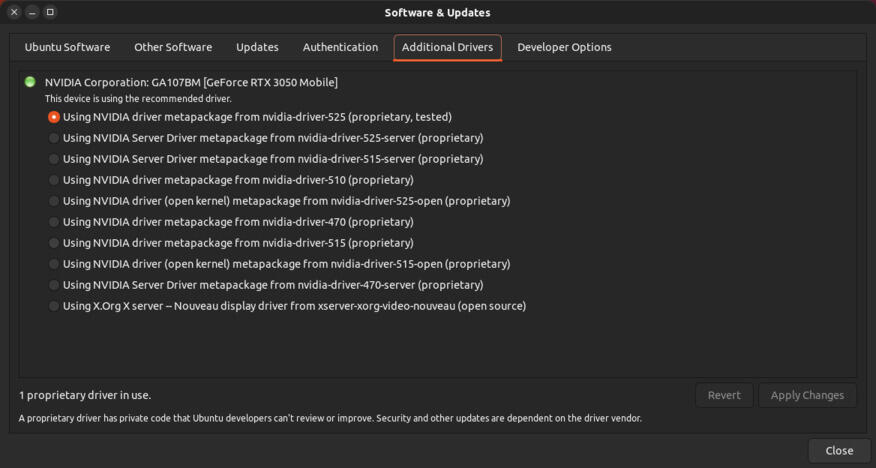Go to the Updates tab

point(257,47)
